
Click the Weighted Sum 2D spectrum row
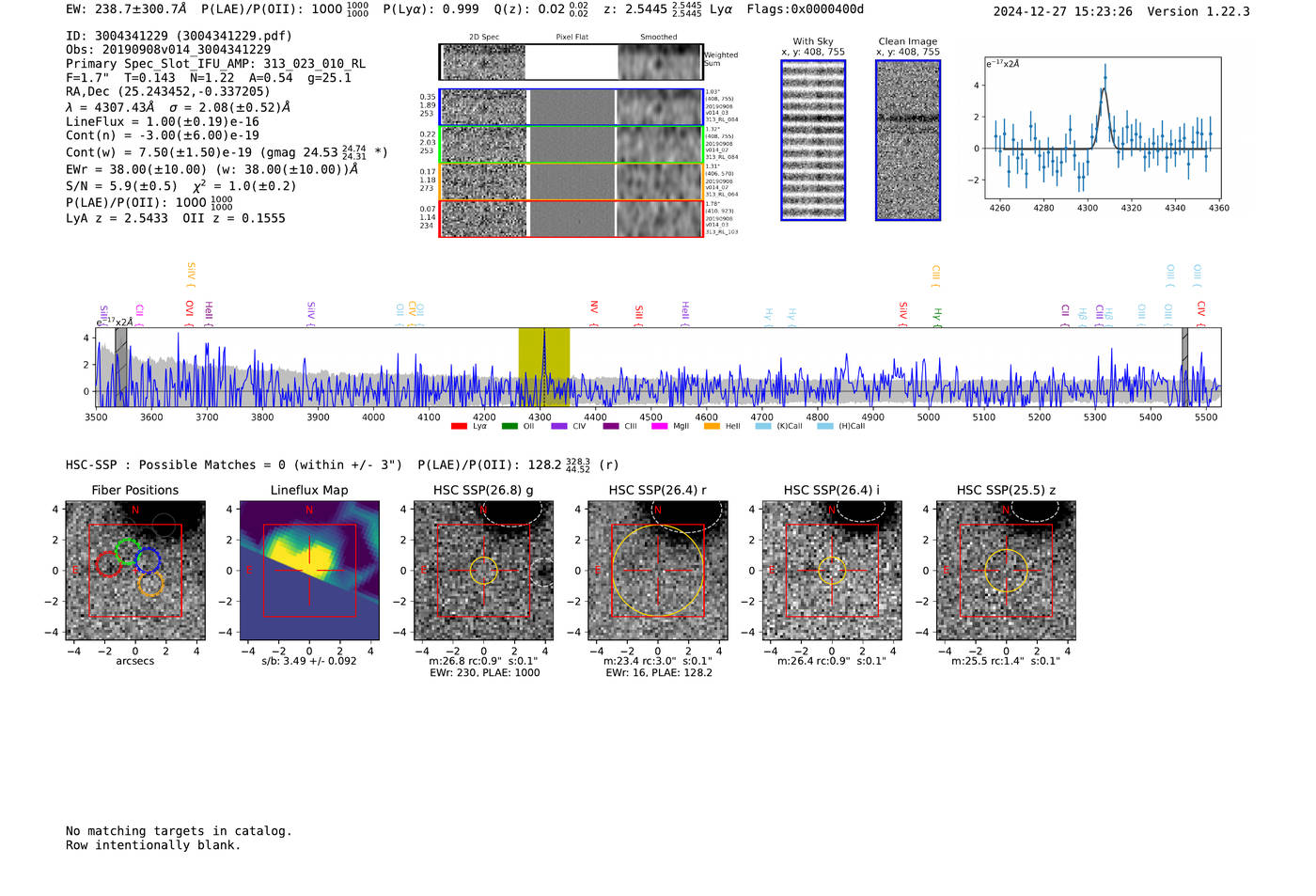571,62
